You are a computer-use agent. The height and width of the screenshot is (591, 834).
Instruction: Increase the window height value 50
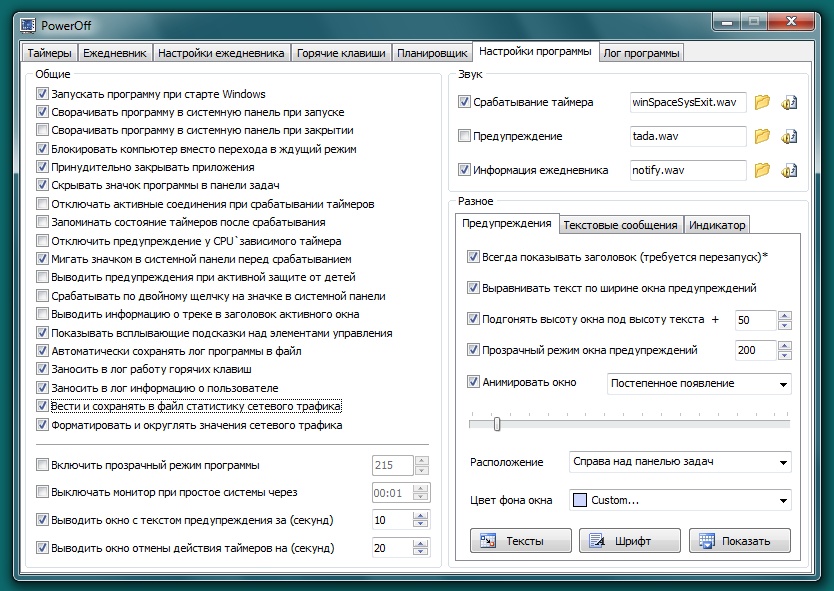[x=784, y=315]
